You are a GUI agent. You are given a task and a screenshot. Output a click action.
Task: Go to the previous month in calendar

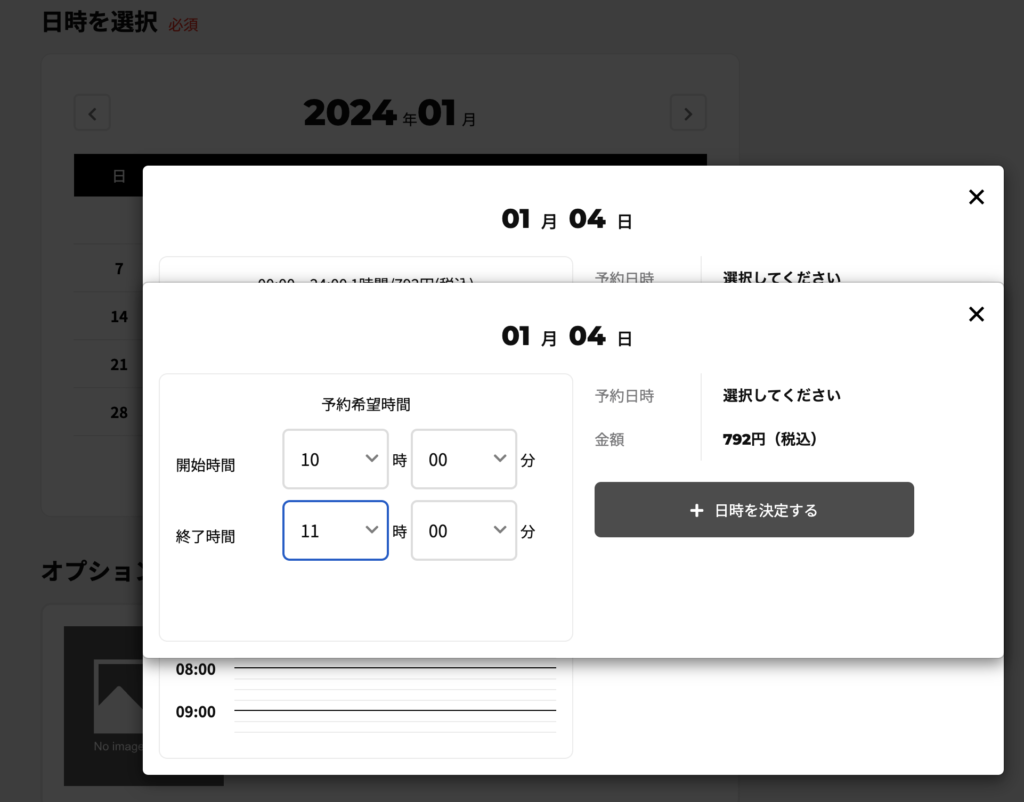pyautogui.click(x=92, y=113)
